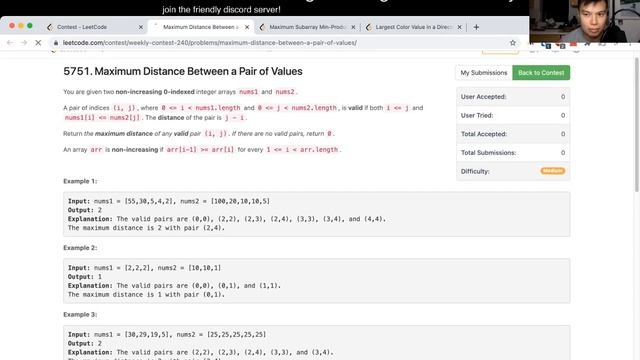
Task: Open My Submissions
Action: coord(484,73)
